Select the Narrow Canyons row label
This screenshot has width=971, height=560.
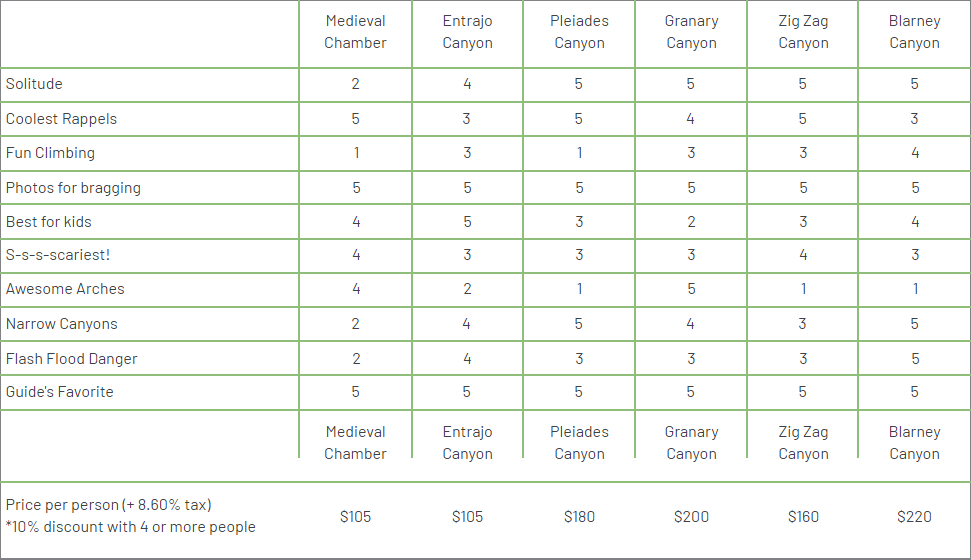pos(61,324)
